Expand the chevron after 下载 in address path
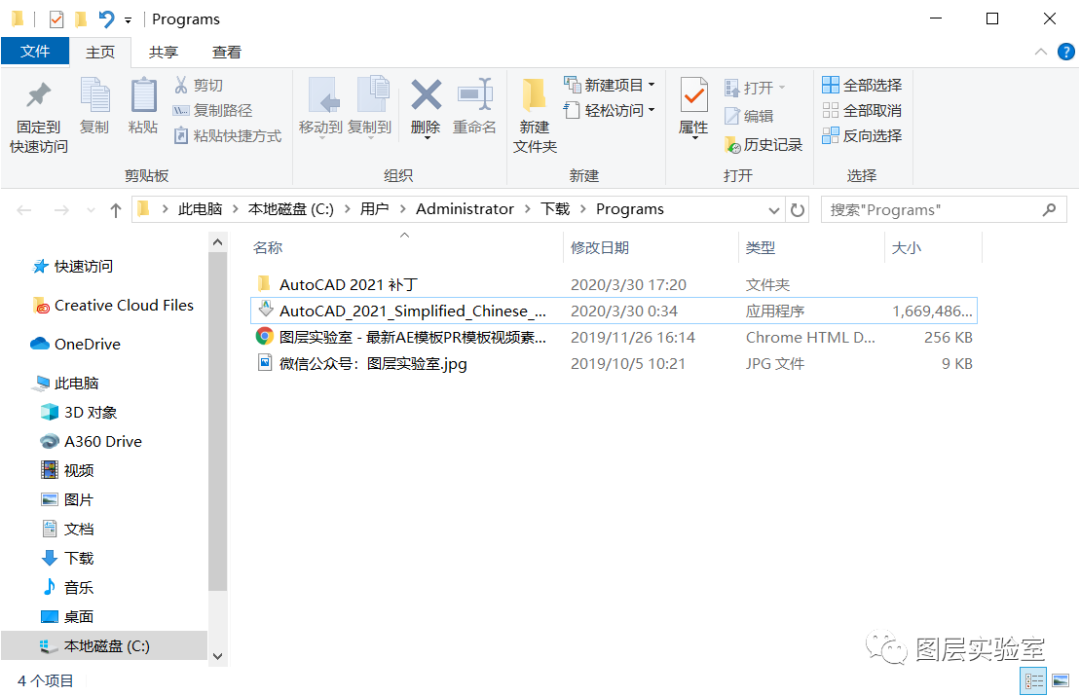The height and width of the screenshot is (696, 1080). (x=583, y=209)
